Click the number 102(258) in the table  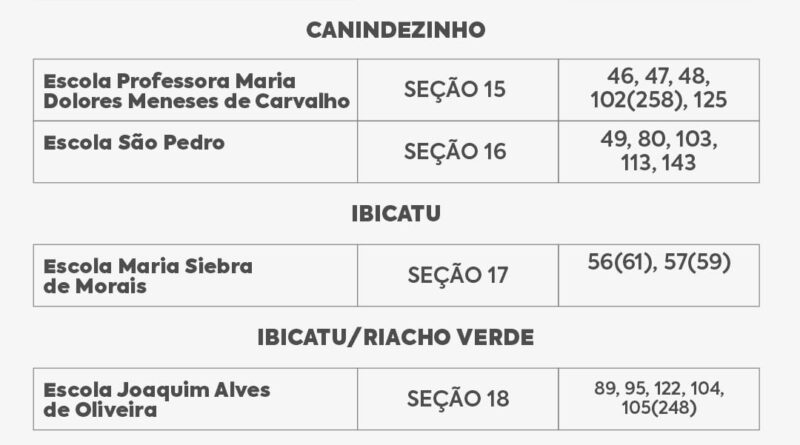(641, 101)
